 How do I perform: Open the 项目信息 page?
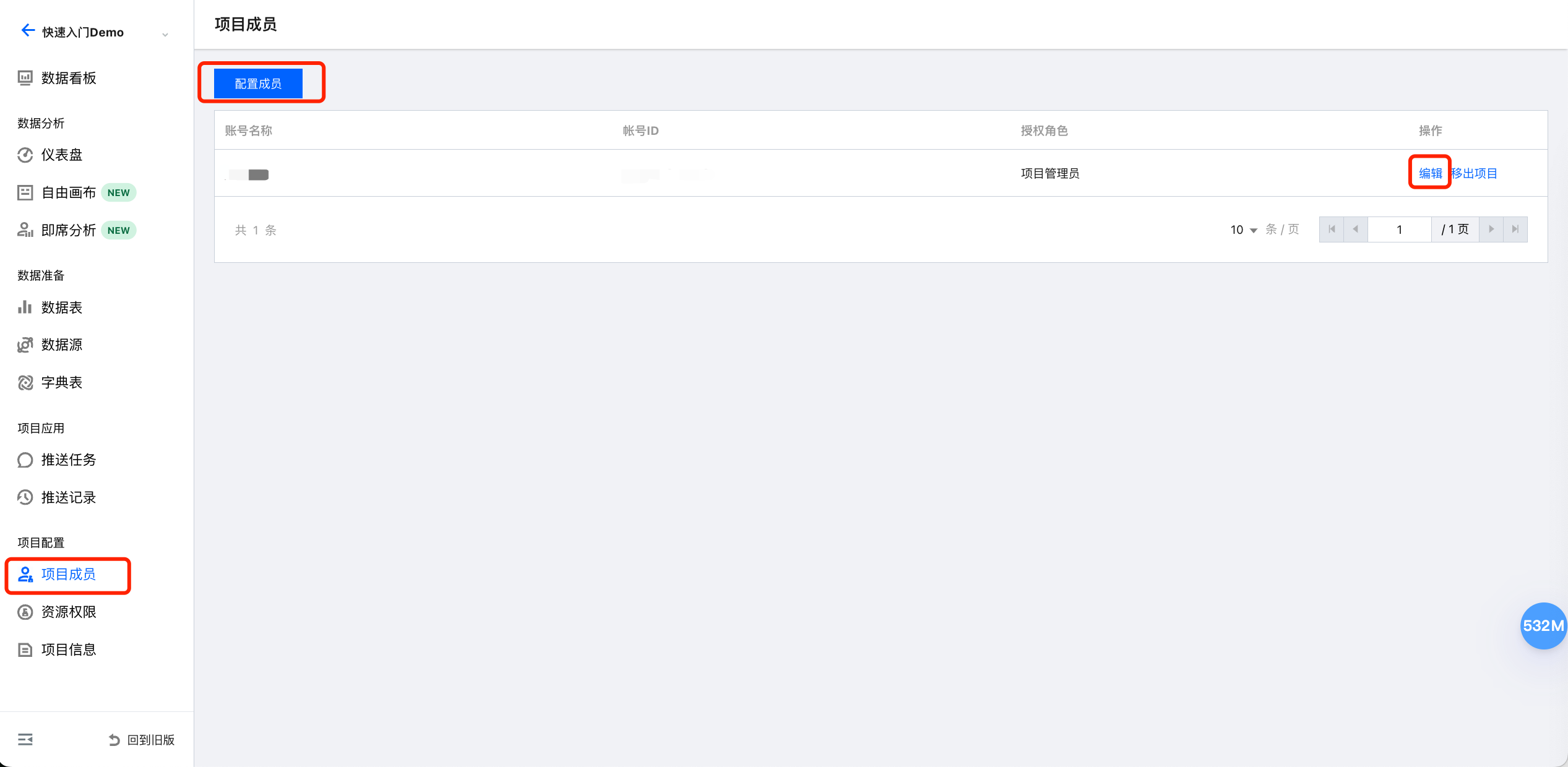(x=68, y=649)
